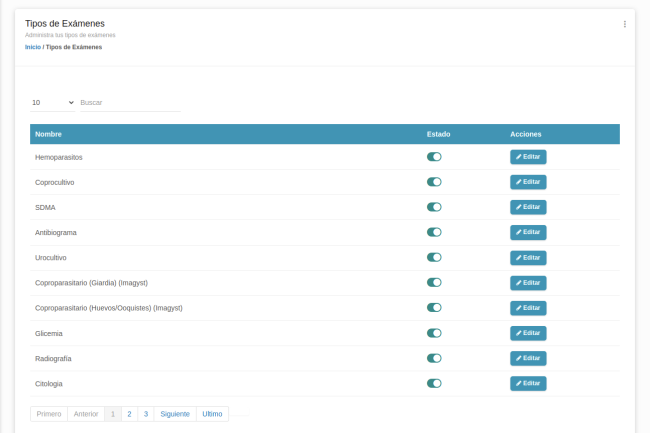The image size is (650, 433).
Task: Follow the Inicio breadcrumb link
Action: point(33,47)
